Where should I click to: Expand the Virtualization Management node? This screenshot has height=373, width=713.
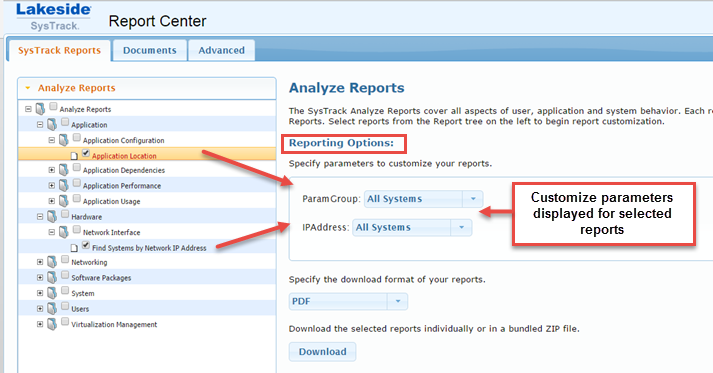(40, 324)
